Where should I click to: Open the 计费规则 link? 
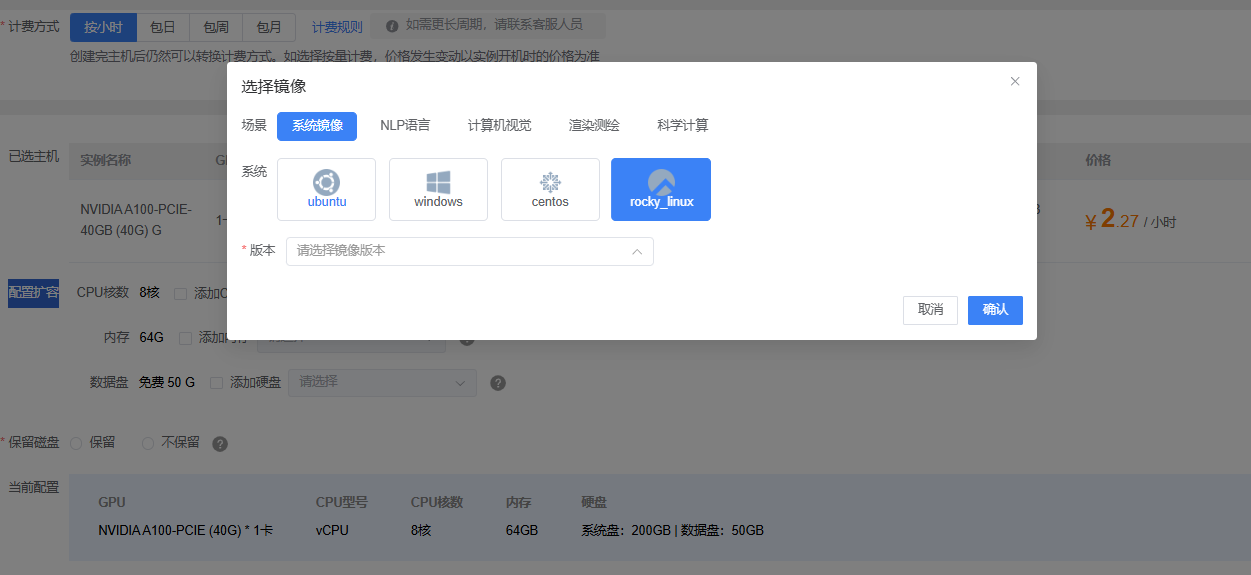(337, 28)
